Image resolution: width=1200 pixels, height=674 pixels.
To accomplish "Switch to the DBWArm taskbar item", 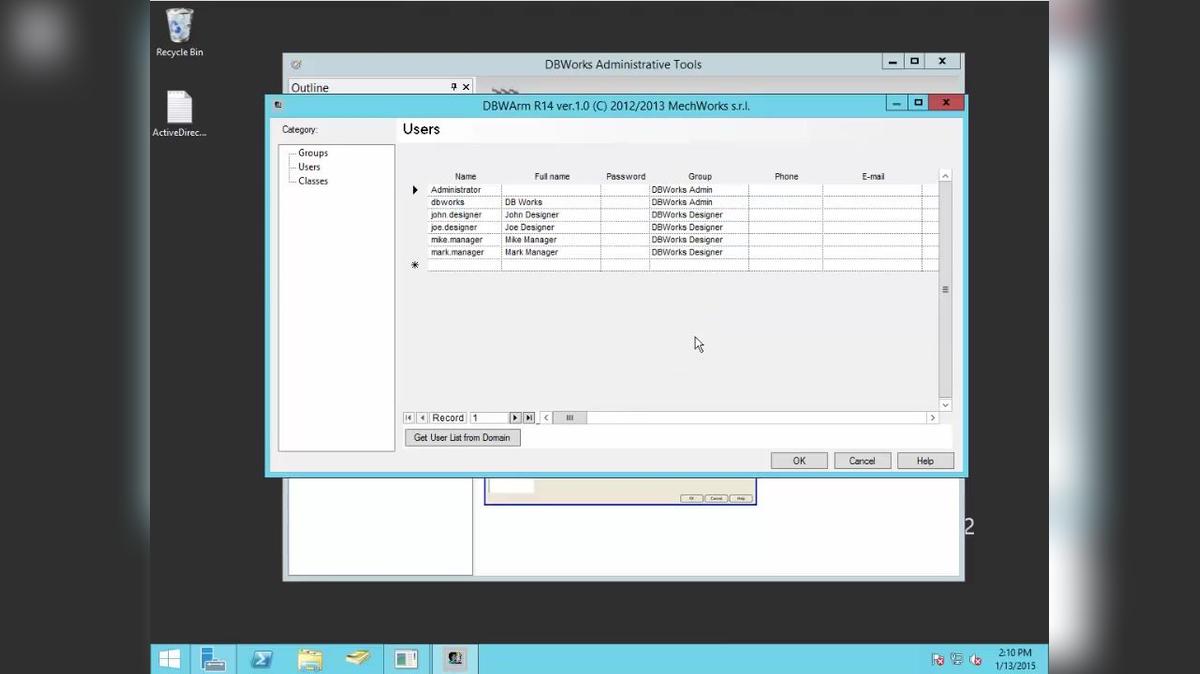I will tap(456, 659).
